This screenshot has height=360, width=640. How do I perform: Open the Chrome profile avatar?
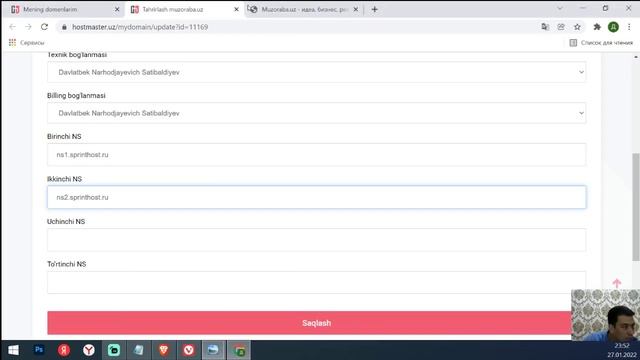pos(613,27)
